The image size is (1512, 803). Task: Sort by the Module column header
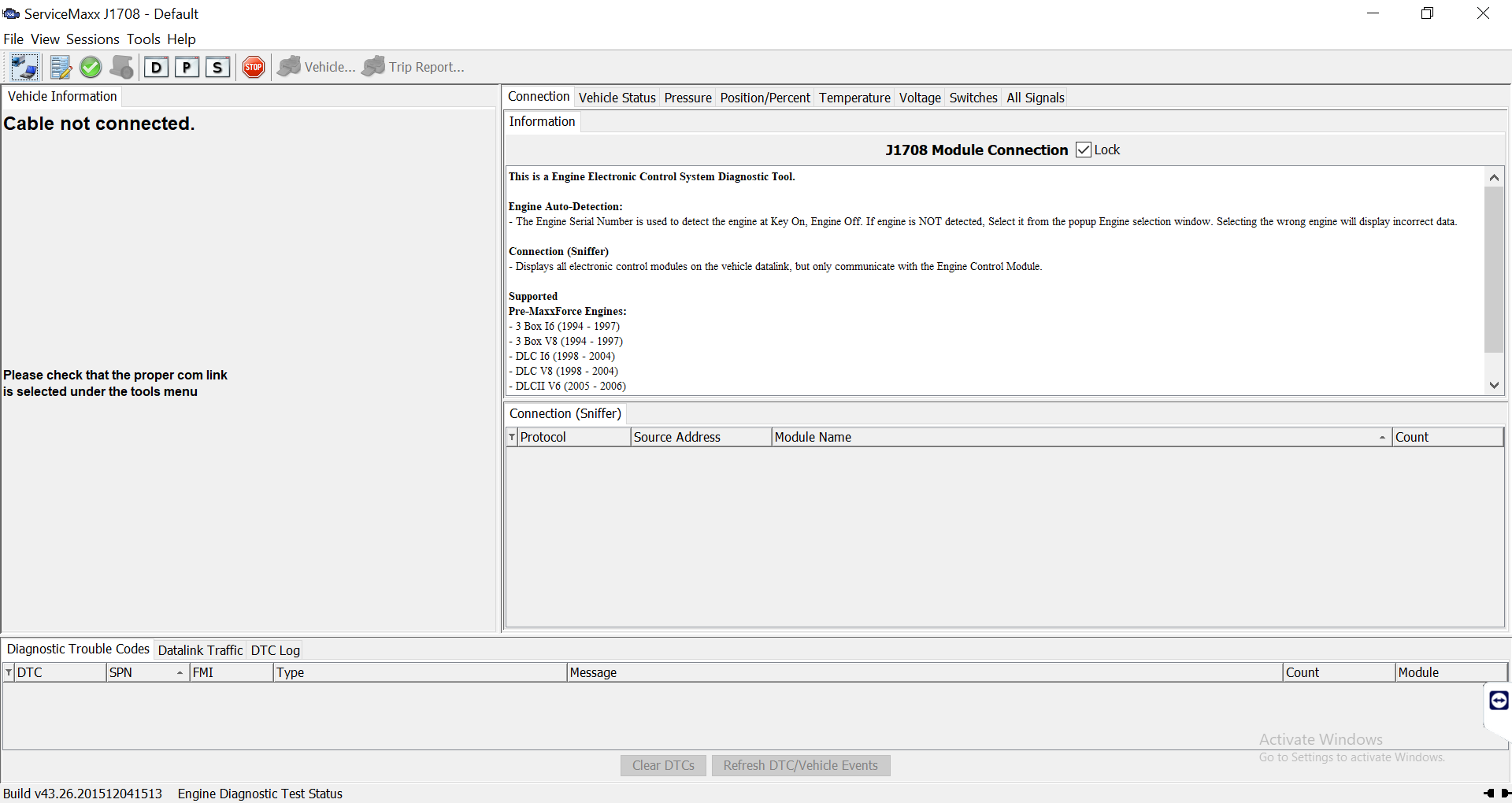tap(1451, 672)
